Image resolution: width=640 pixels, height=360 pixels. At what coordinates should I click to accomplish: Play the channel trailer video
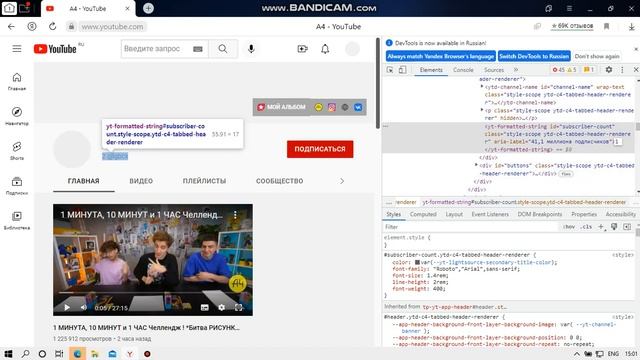click(67, 307)
